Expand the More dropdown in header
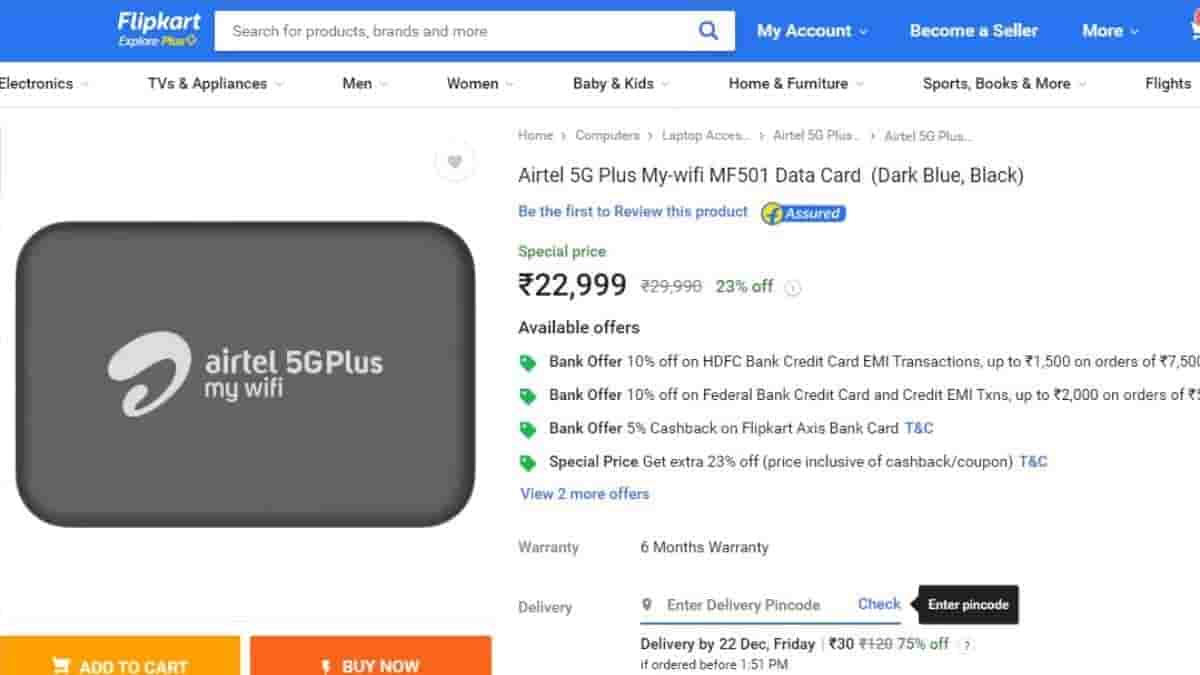The height and width of the screenshot is (675, 1200). click(x=1110, y=31)
